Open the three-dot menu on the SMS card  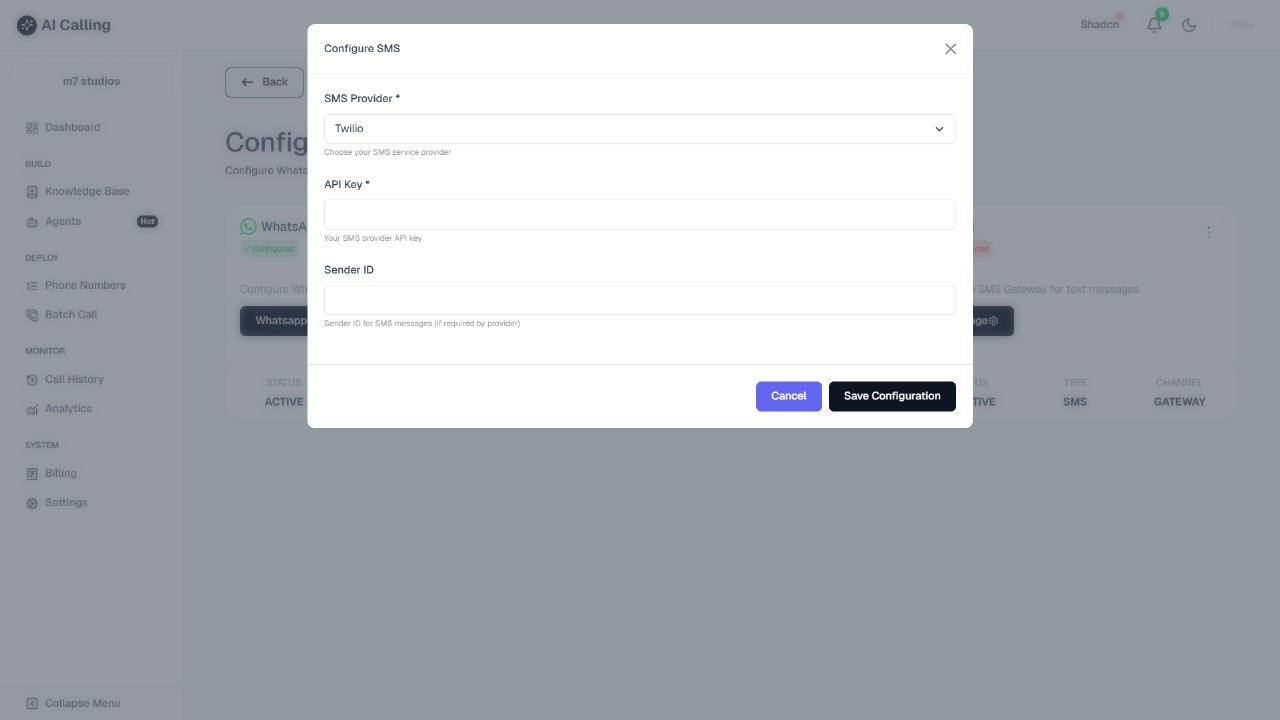click(x=1209, y=231)
